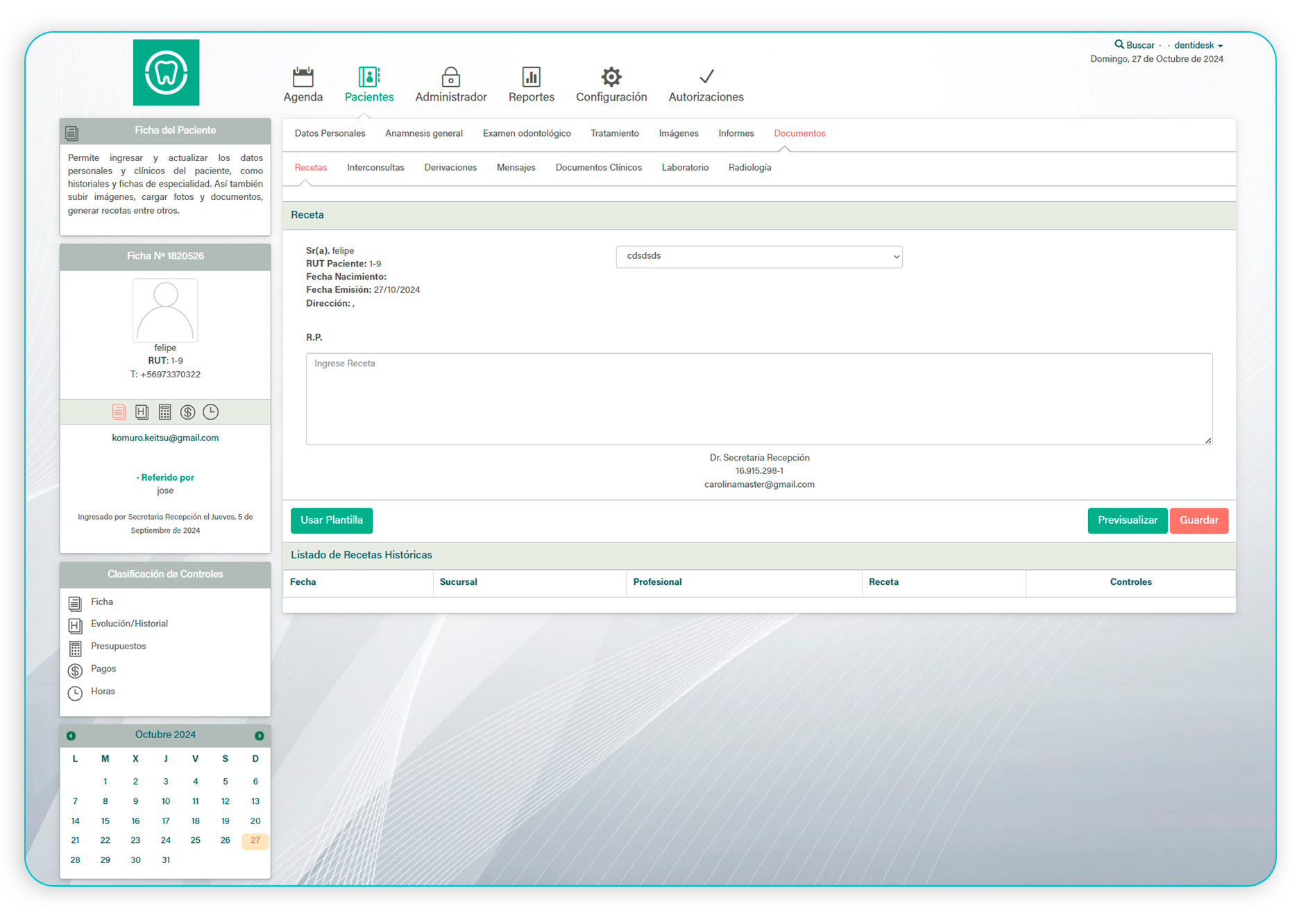Open the Tratamiento tab
This screenshot has height=924, width=1297.
pos(614,133)
